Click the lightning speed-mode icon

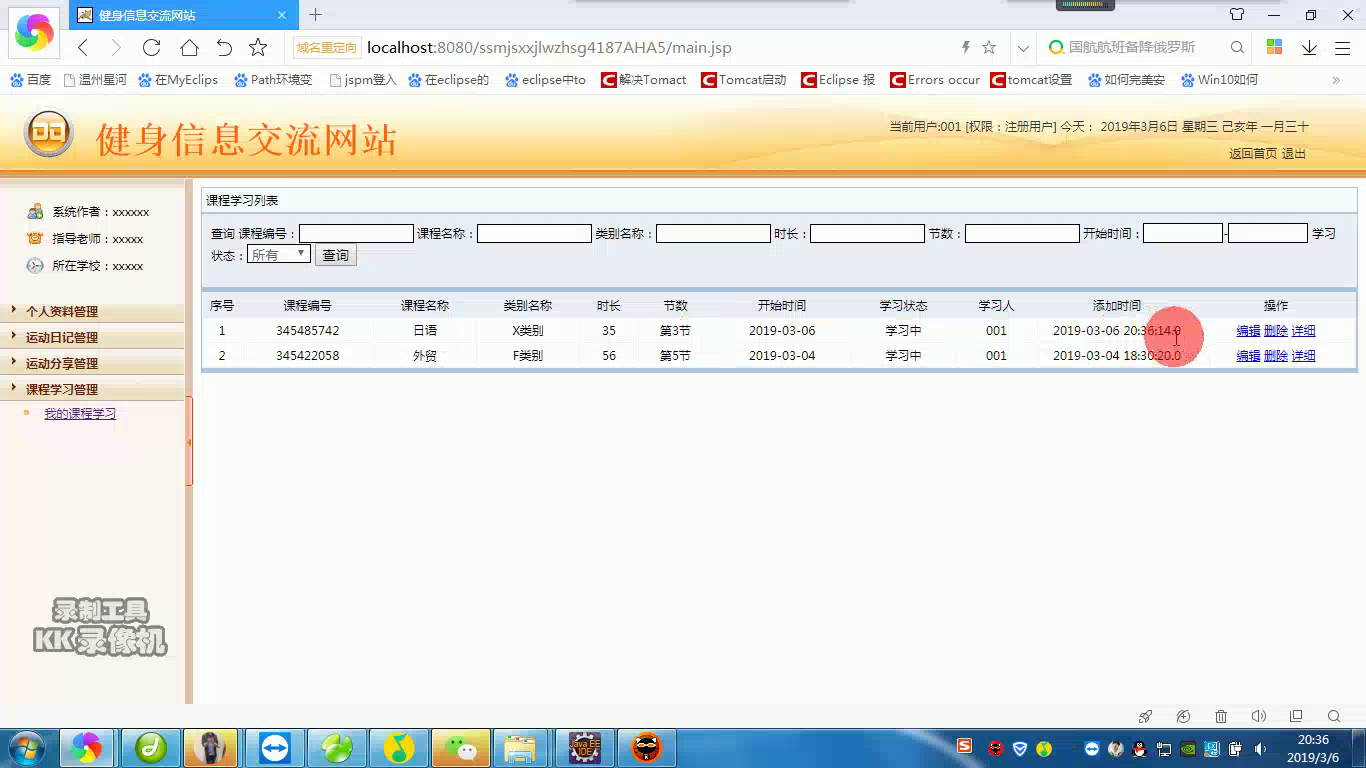pos(965,47)
